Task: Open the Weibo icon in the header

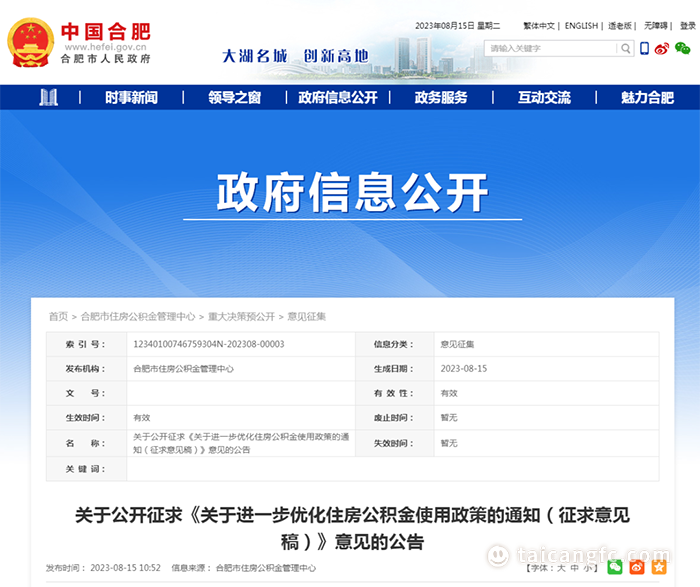Action: [662, 48]
